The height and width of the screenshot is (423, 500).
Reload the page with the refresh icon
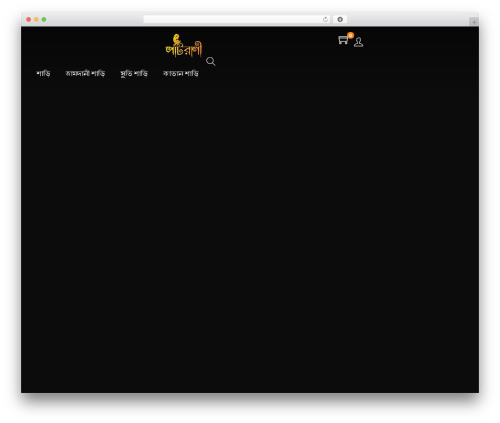325,19
